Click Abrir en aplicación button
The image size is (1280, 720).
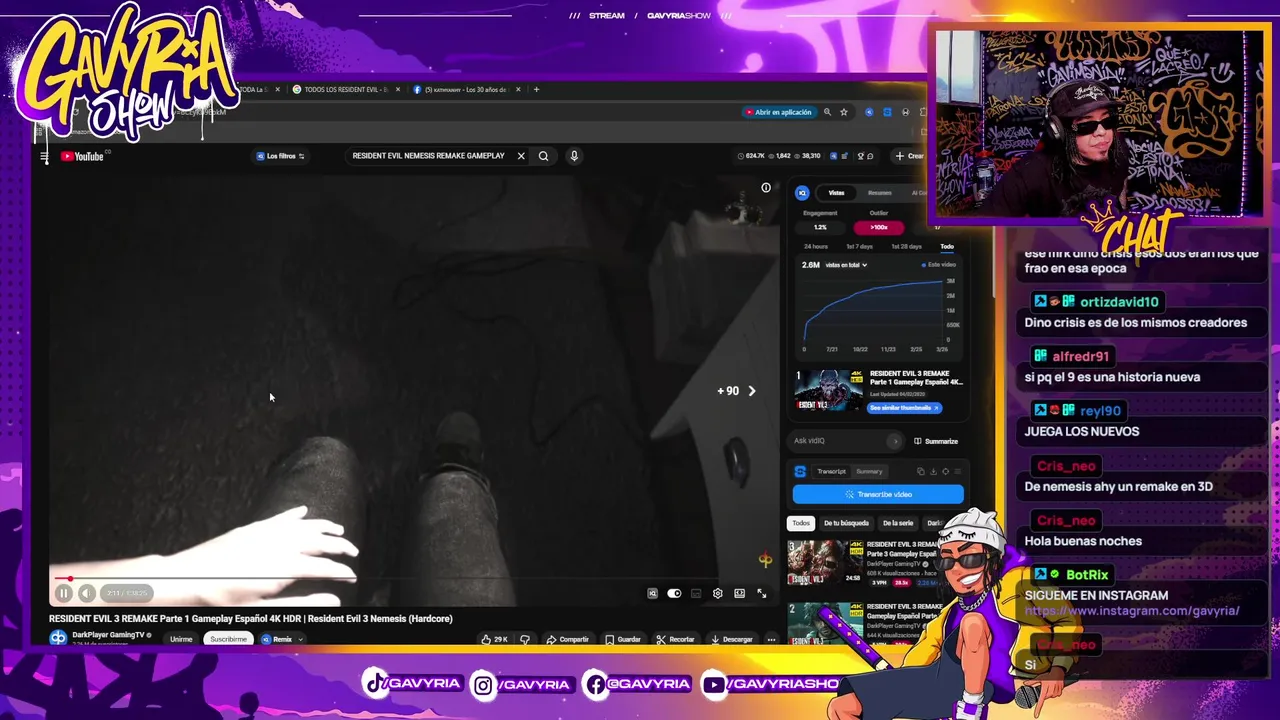tap(778, 112)
